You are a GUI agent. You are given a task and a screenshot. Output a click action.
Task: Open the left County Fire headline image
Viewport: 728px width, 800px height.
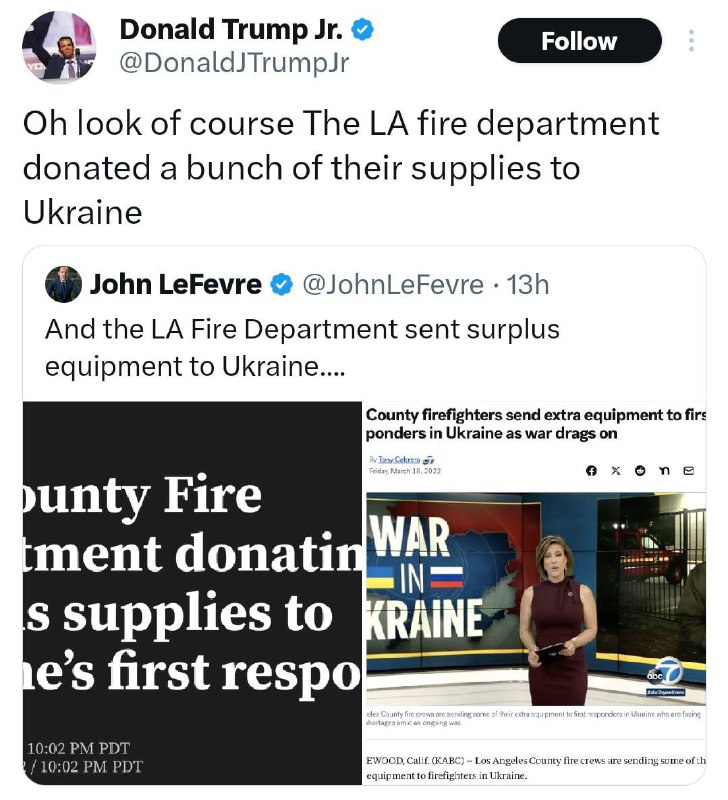coord(192,593)
